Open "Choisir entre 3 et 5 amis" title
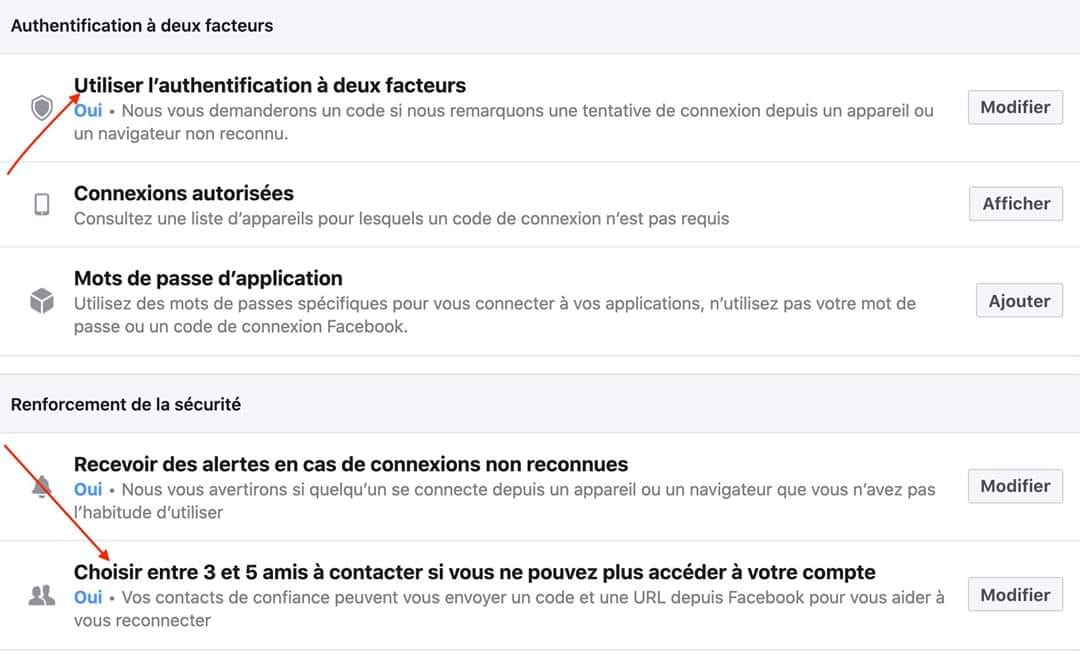Screen dimensions: 1080x655 pyautogui.click(x=475, y=572)
